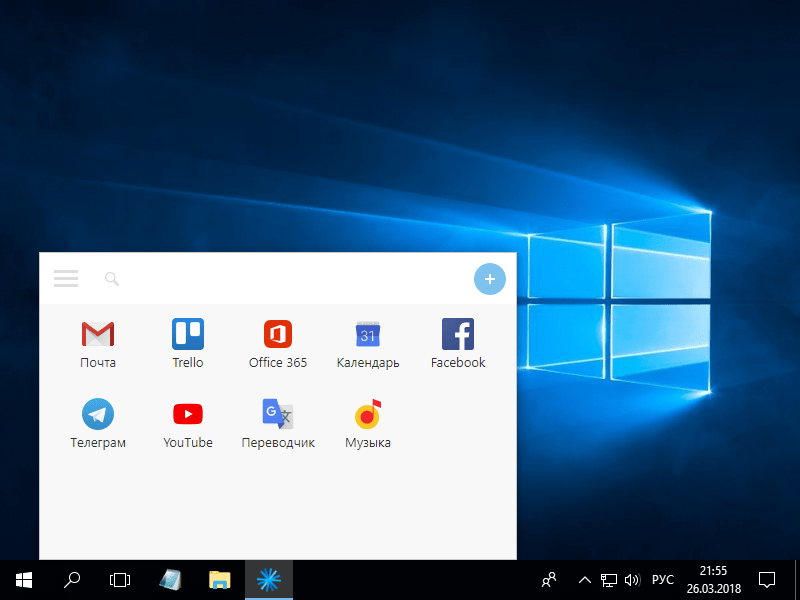Open Task View from the taskbar

click(x=120, y=579)
